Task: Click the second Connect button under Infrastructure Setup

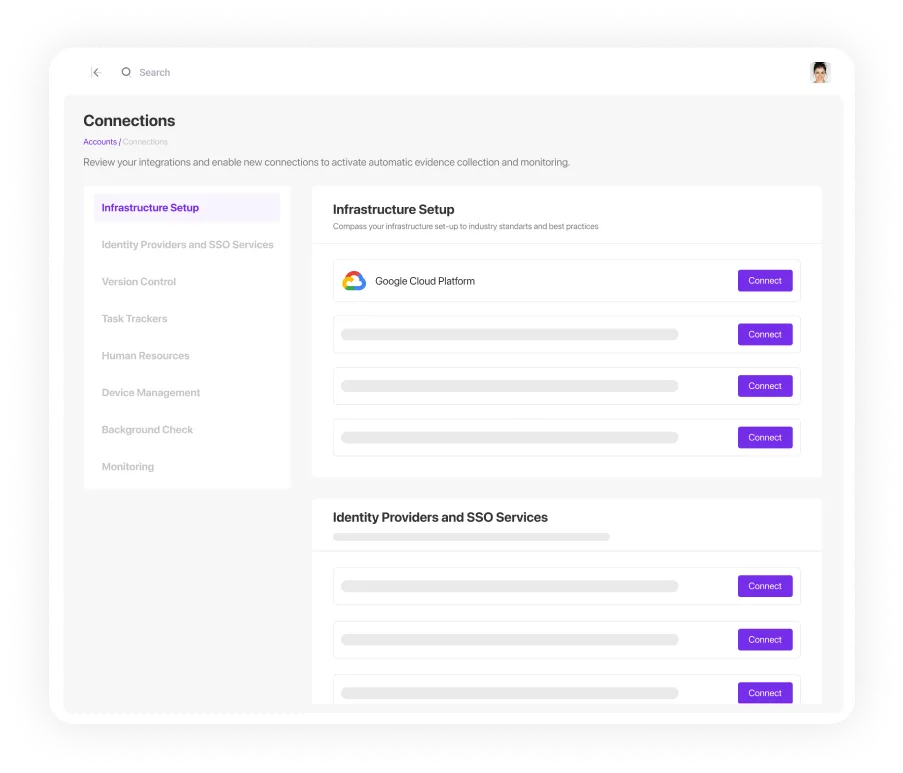Action: [x=764, y=334]
